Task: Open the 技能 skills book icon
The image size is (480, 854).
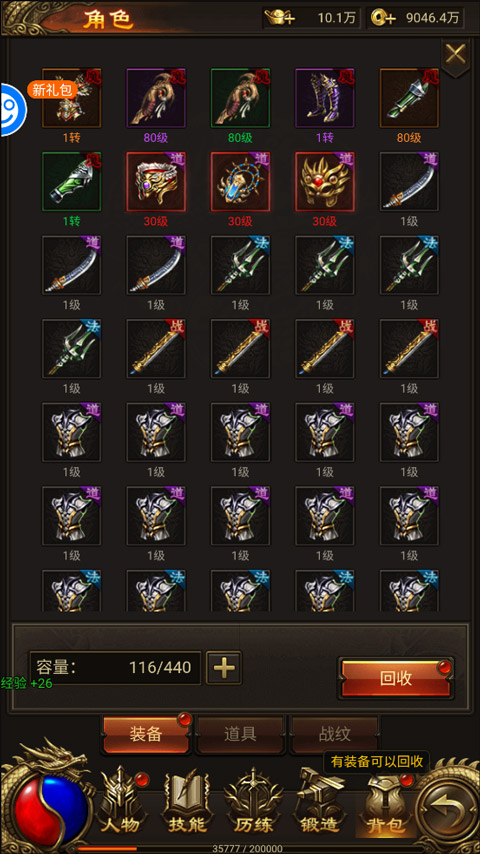Action: [187, 801]
